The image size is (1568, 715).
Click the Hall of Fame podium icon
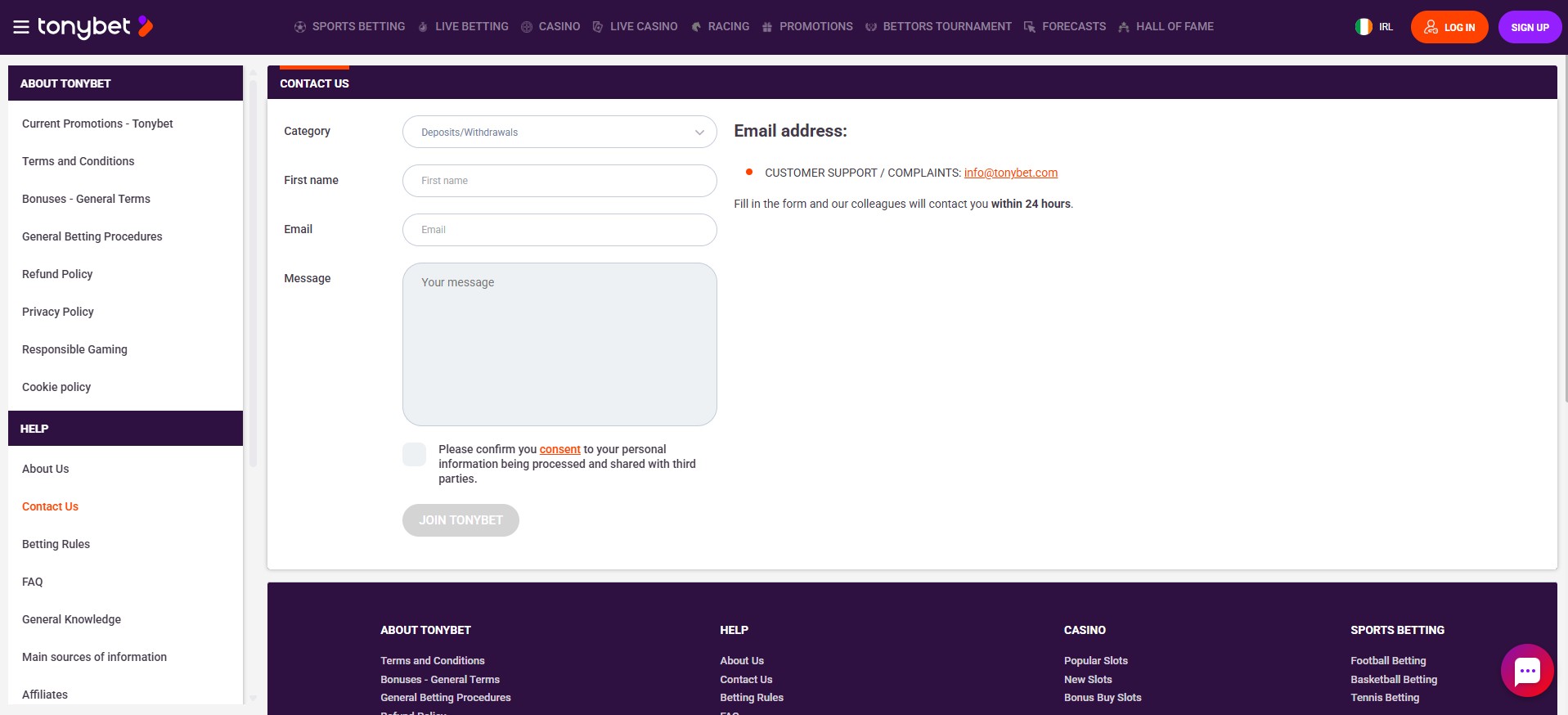pos(1124,27)
